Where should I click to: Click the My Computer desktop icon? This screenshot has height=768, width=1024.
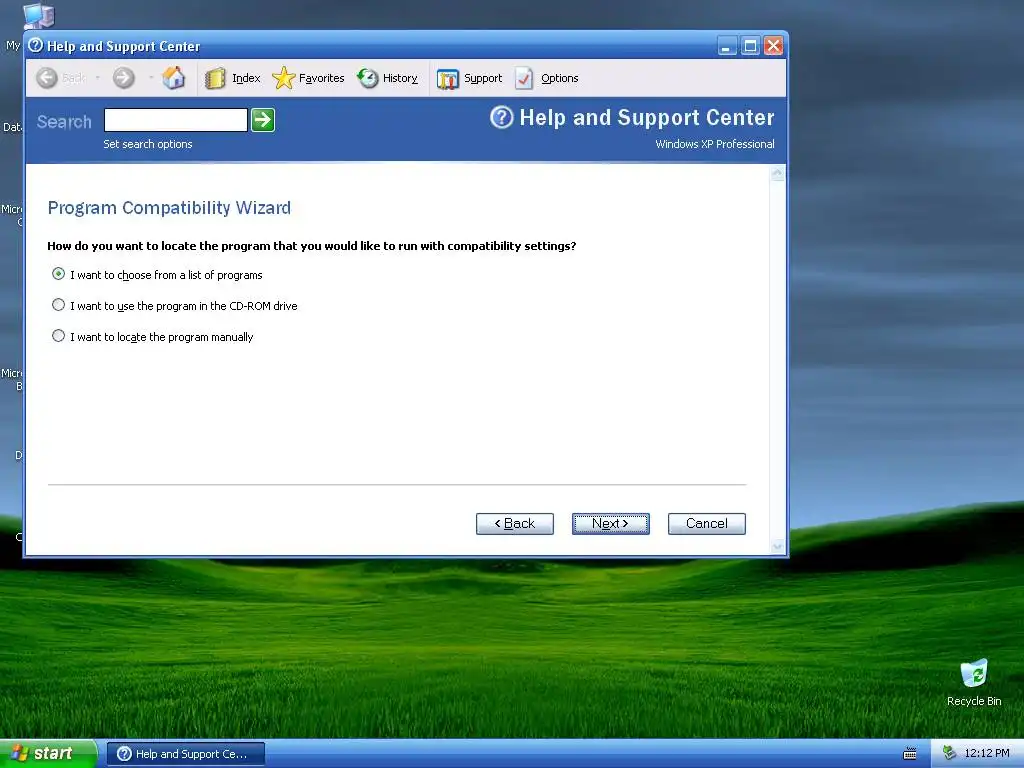pyautogui.click(x=38, y=16)
